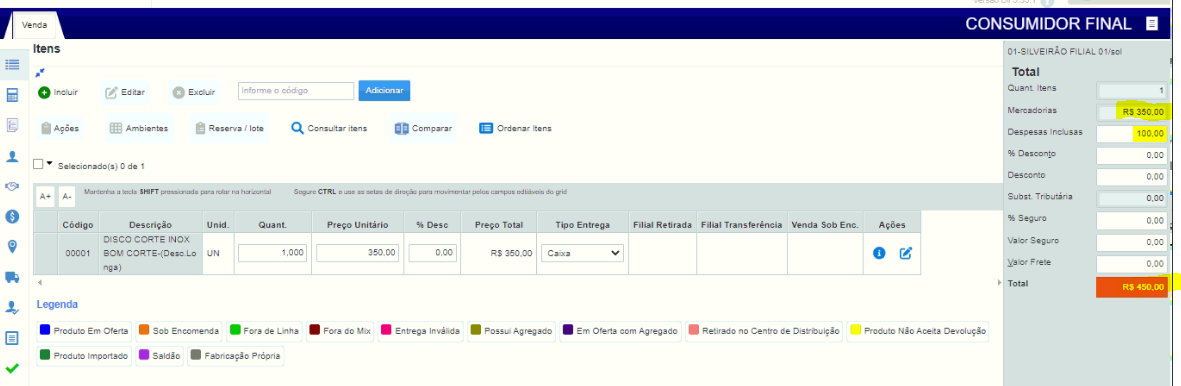This screenshot has height=386, width=1181.
Task: Click DISCO CORTE INOX description cell
Action: tap(151, 253)
